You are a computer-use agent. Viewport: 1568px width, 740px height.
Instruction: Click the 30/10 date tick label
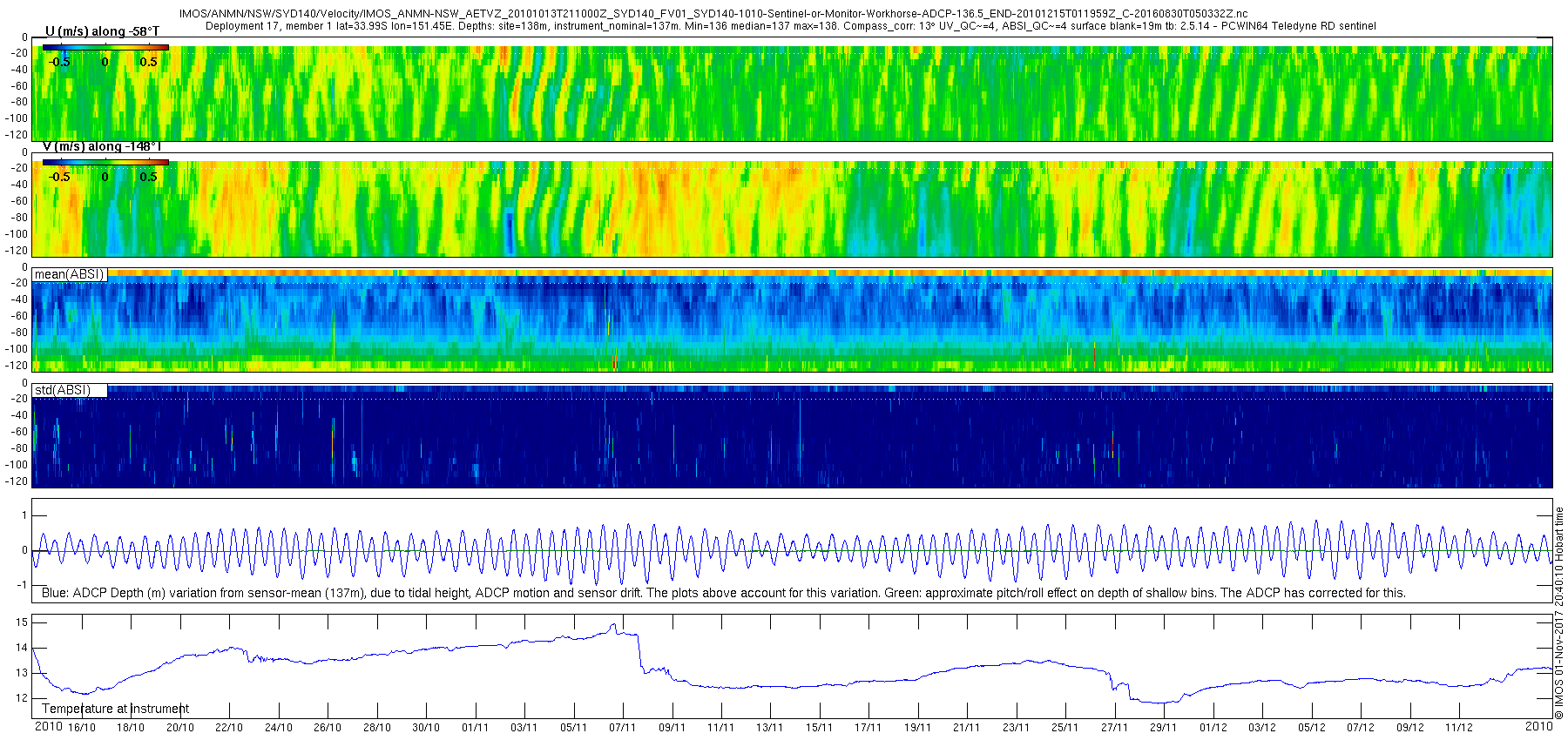coord(426,727)
